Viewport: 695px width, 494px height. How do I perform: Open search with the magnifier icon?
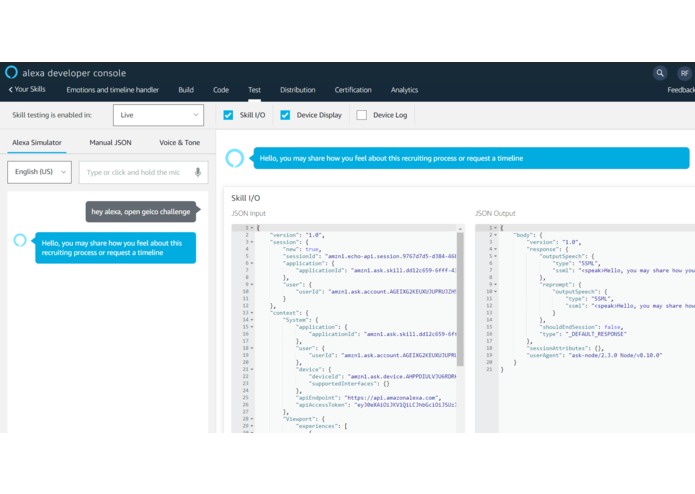coord(660,73)
